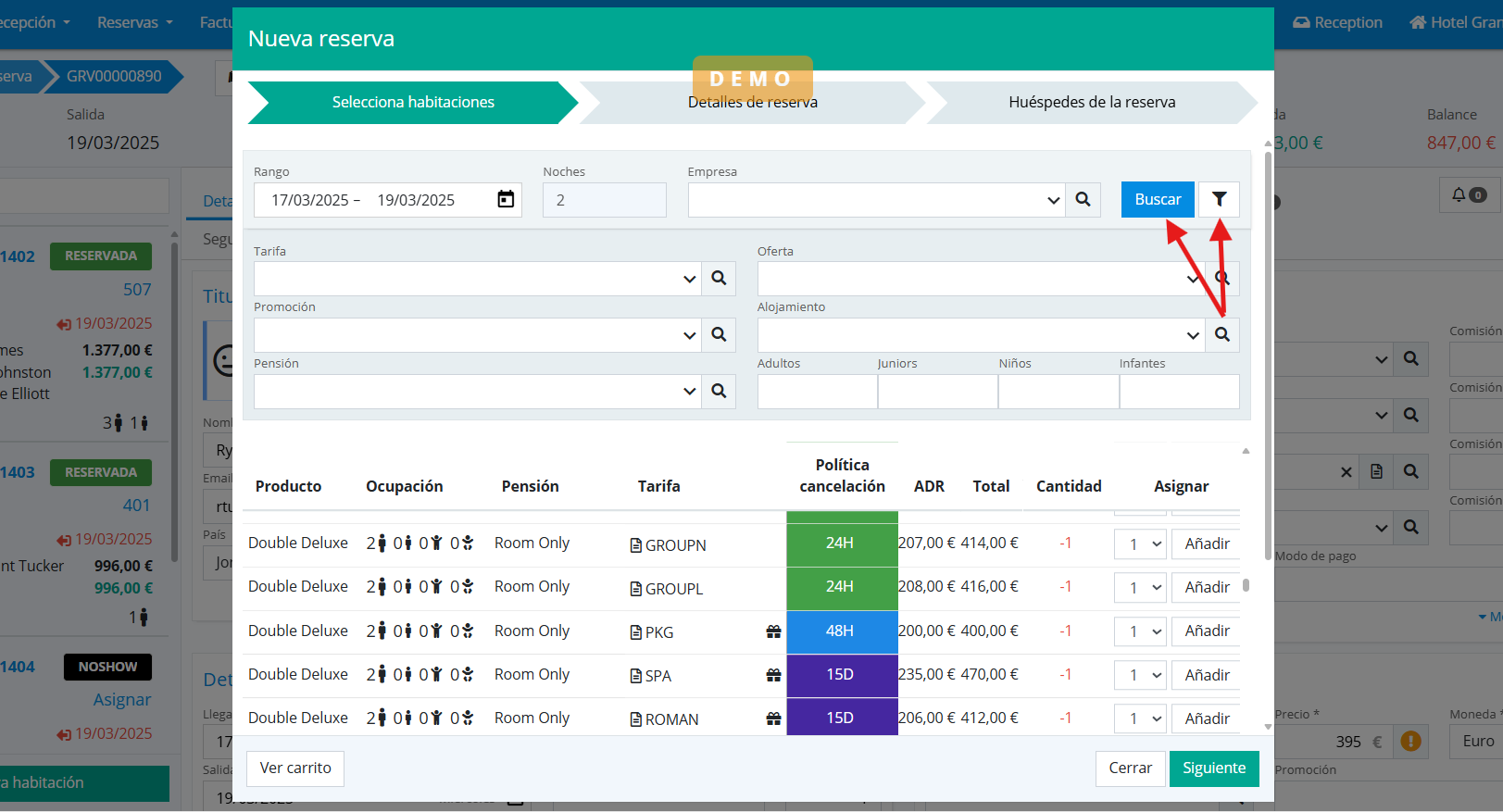This screenshot has height=812, width=1503.
Task: Open quantity dropdown for the SPA row
Action: pos(1139,675)
